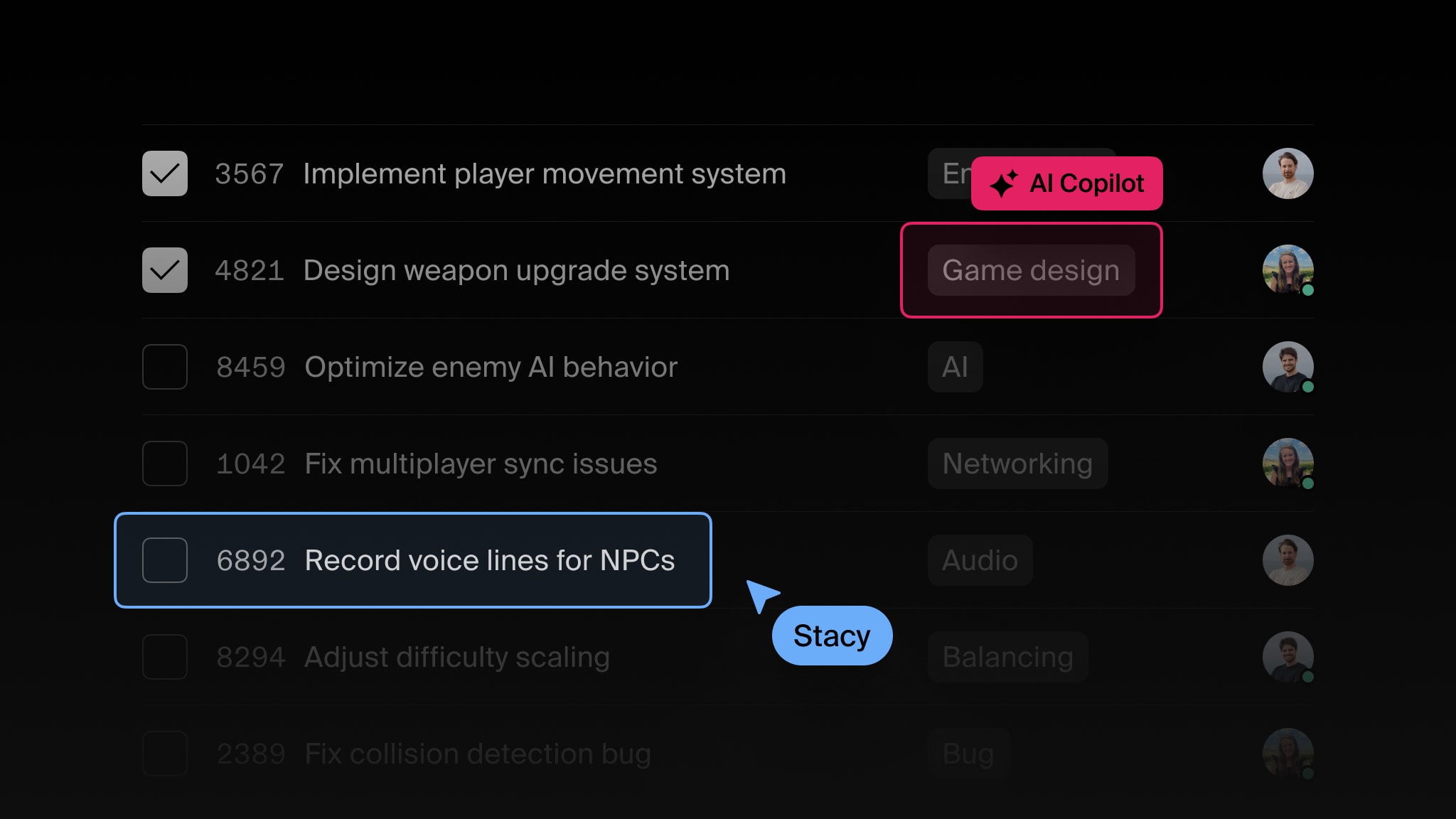The width and height of the screenshot is (1456, 819).
Task: Check task 6892 Record voice lines for NPCs
Action: point(164,560)
